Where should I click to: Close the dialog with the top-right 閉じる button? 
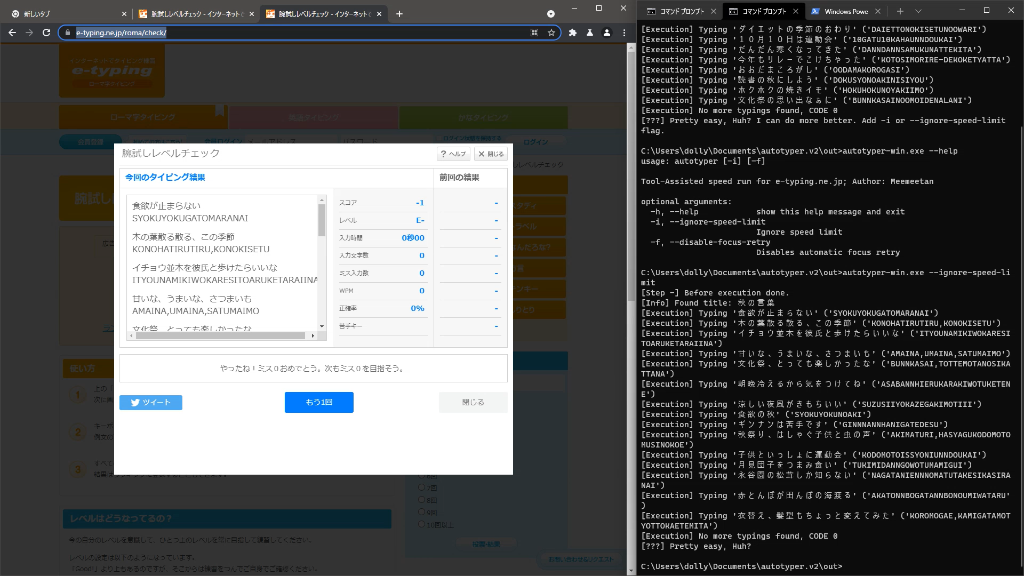coord(490,154)
